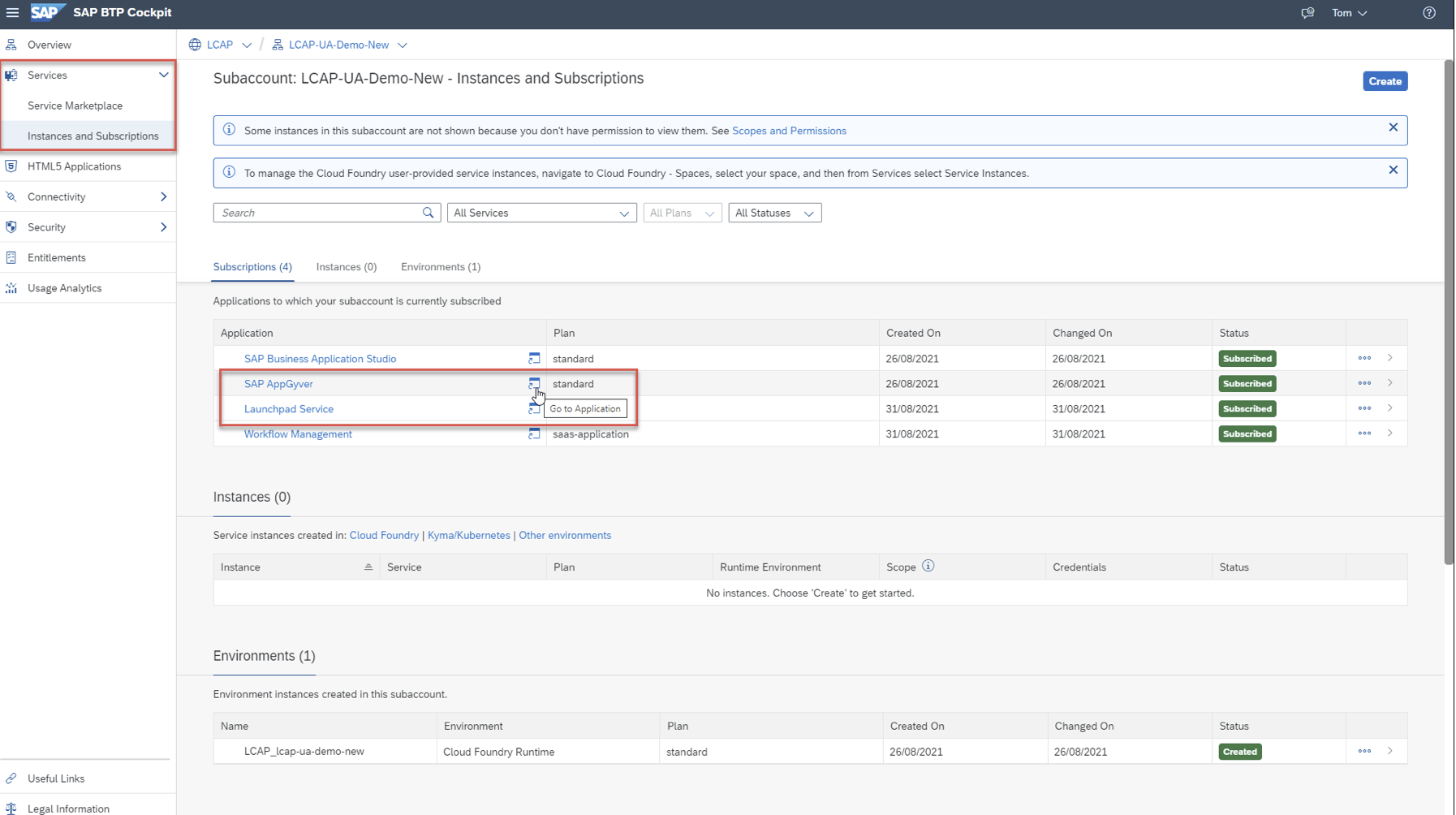This screenshot has height=815, width=1456.
Task: Expand details of Launchpad Service row
Action: pyautogui.click(x=1390, y=408)
